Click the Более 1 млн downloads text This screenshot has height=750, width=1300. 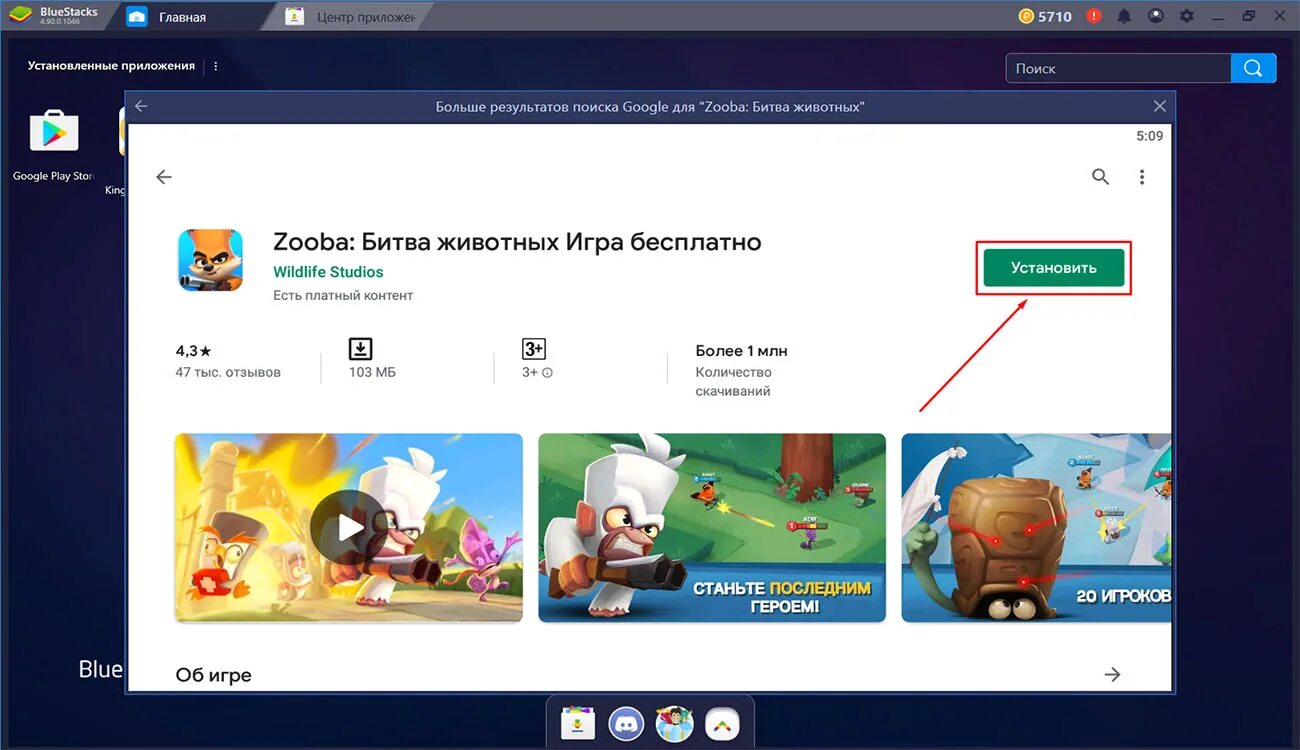pos(741,351)
